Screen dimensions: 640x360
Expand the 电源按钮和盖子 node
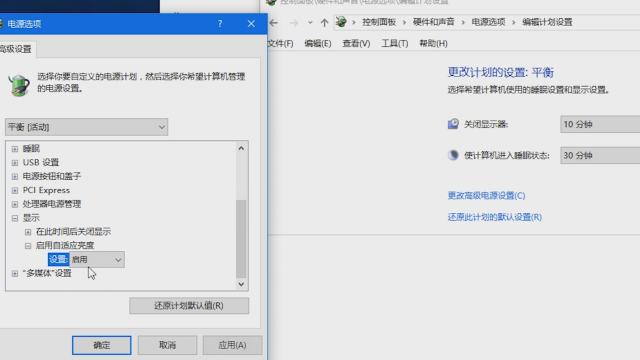click(x=15, y=177)
